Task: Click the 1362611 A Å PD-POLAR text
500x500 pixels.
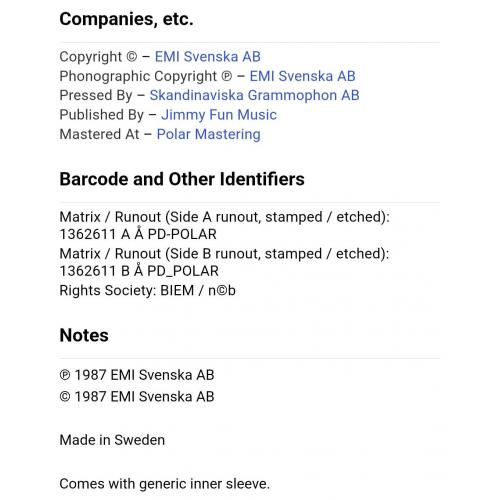Action: (x=138, y=234)
